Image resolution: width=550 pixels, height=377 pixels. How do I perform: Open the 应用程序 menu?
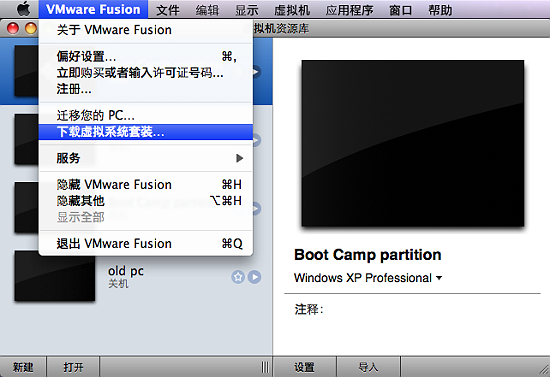349,10
